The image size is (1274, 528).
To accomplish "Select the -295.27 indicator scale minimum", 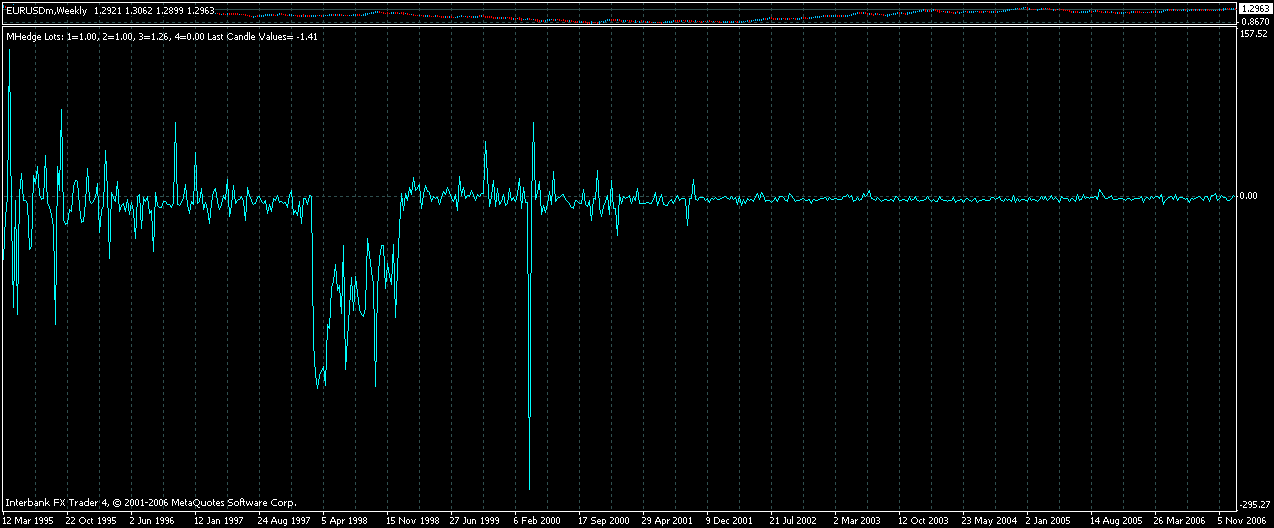I will tap(1254, 505).
